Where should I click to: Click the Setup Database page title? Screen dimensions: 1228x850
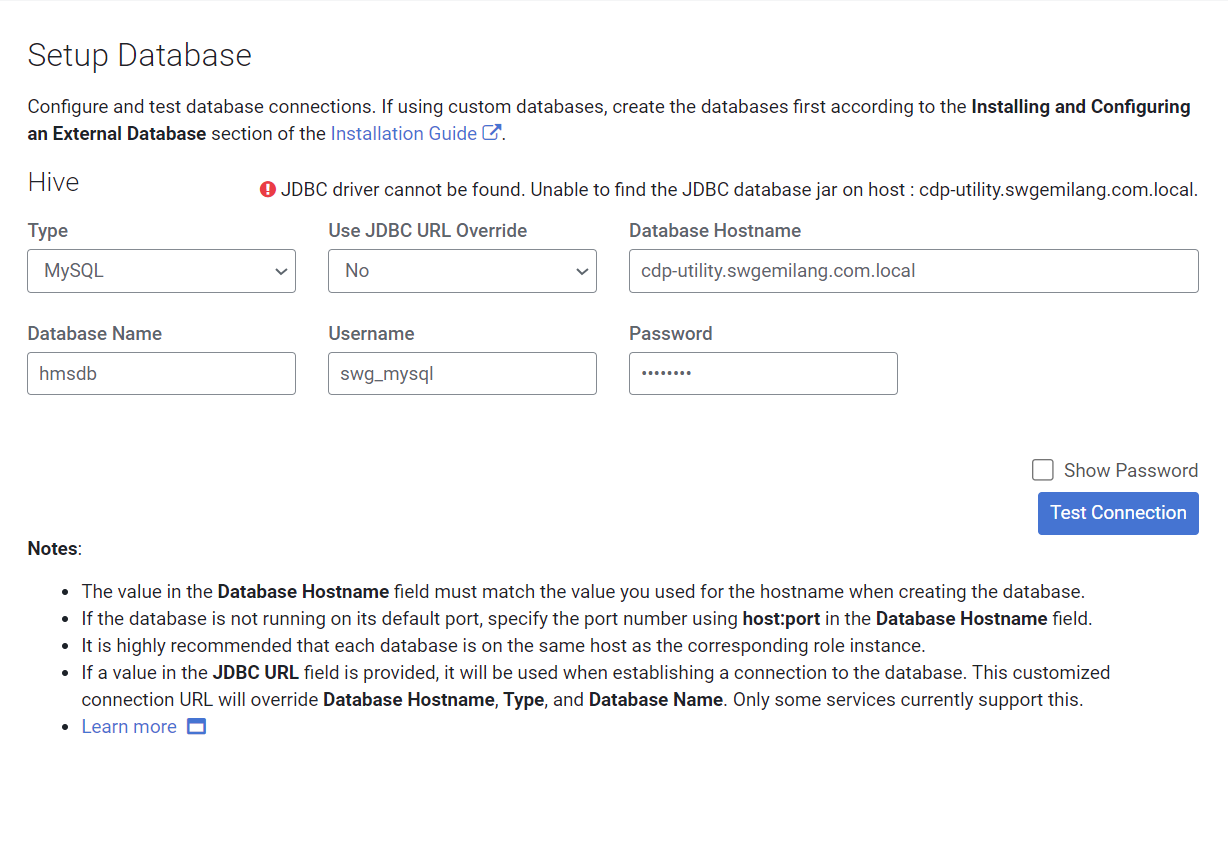point(139,56)
